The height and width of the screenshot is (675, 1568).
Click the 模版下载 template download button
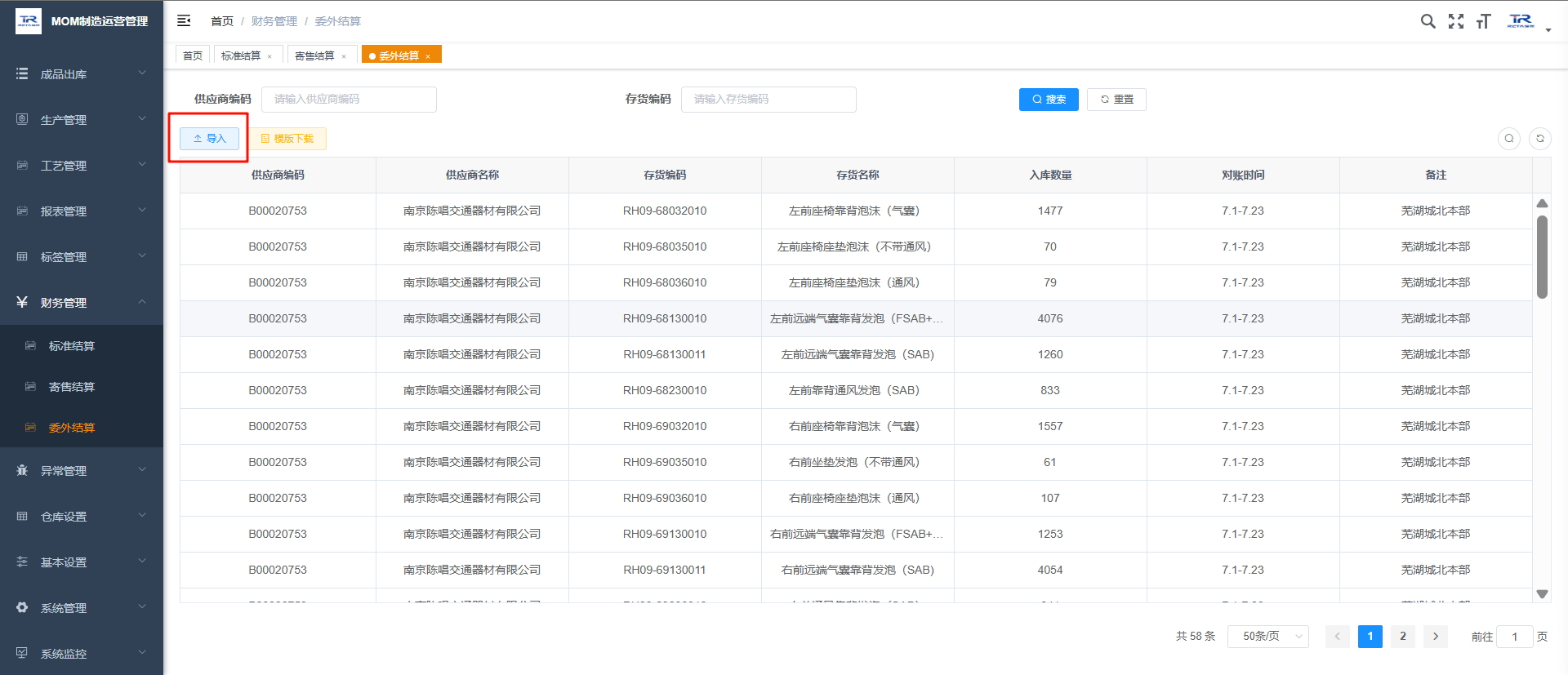tap(287, 139)
